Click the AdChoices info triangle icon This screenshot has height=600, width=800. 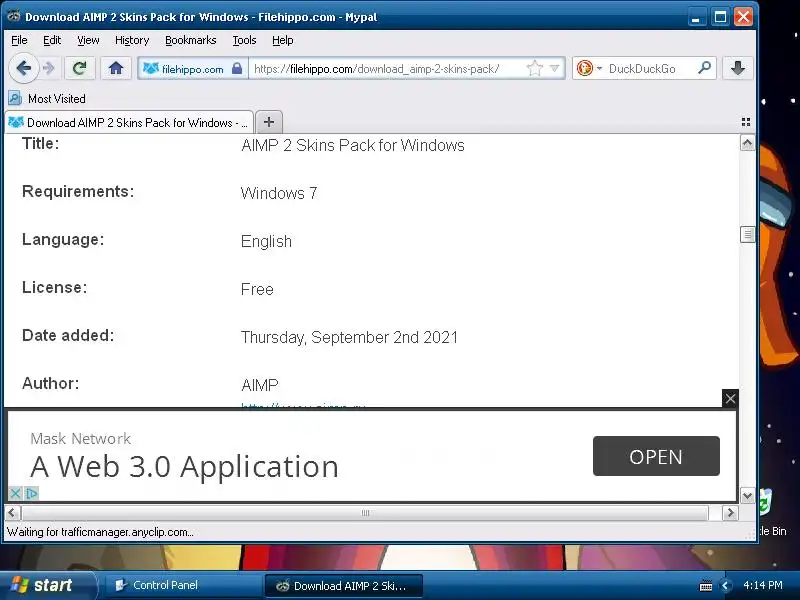32,493
